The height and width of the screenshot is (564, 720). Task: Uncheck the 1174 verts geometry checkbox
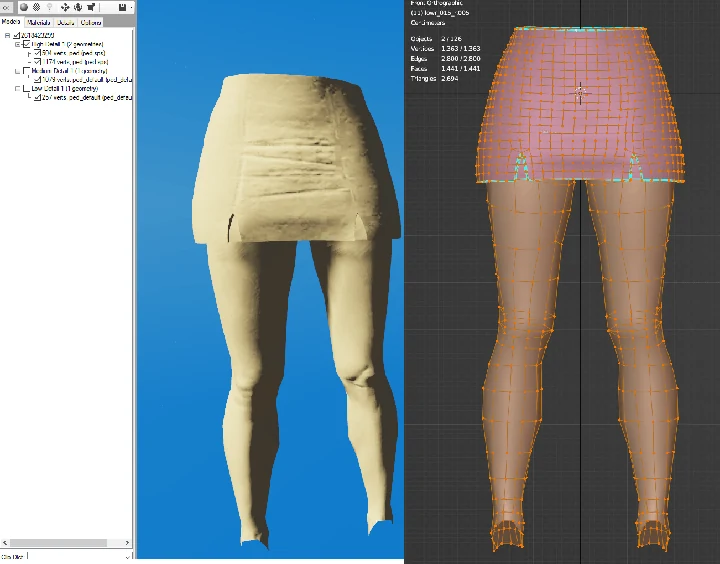click(x=38, y=62)
